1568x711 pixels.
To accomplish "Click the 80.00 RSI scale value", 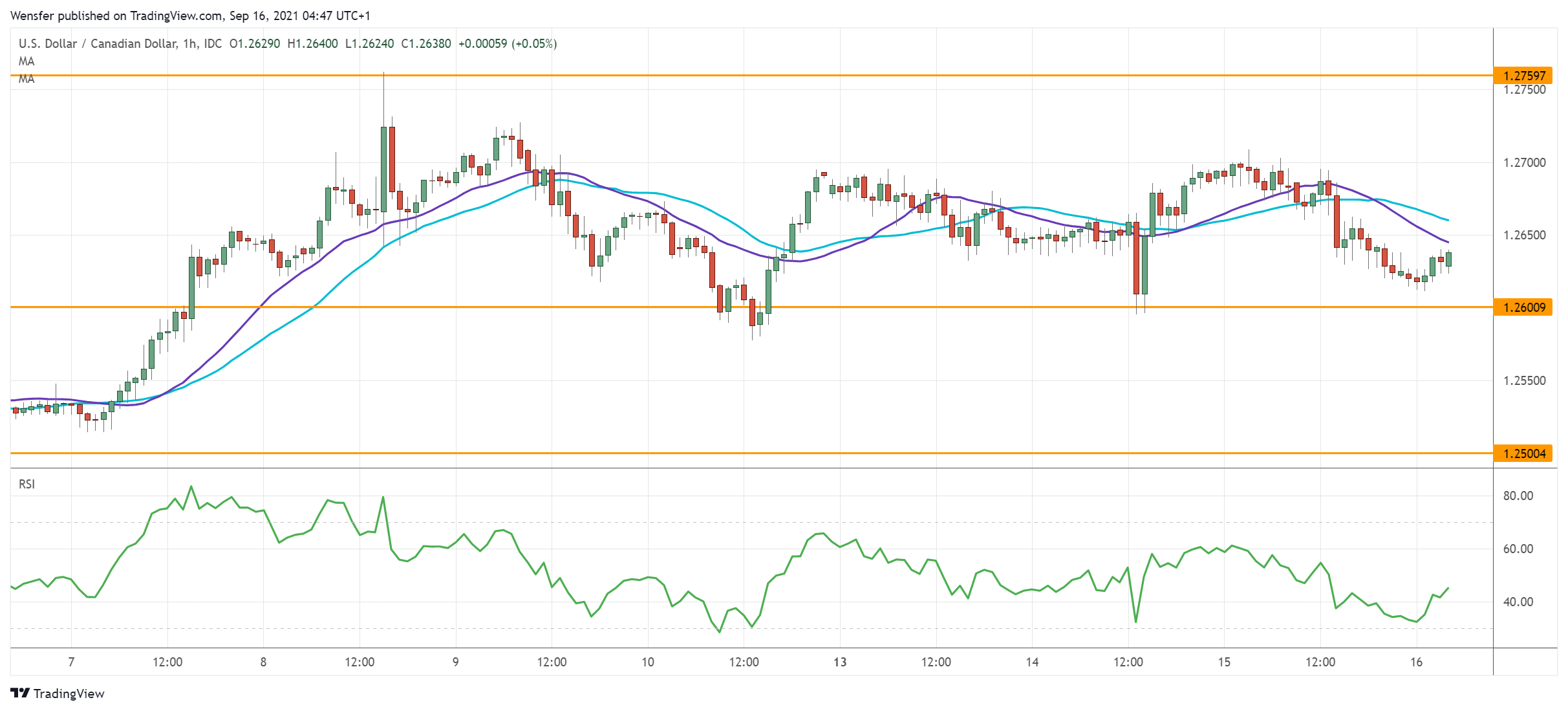I will [1518, 496].
